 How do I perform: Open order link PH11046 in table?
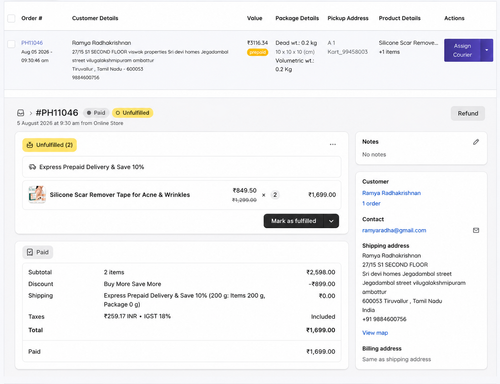32,43
